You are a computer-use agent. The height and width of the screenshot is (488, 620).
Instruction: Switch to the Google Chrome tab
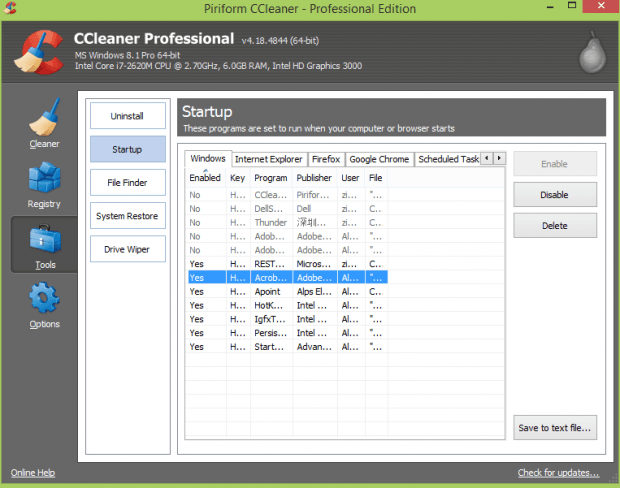(x=380, y=159)
